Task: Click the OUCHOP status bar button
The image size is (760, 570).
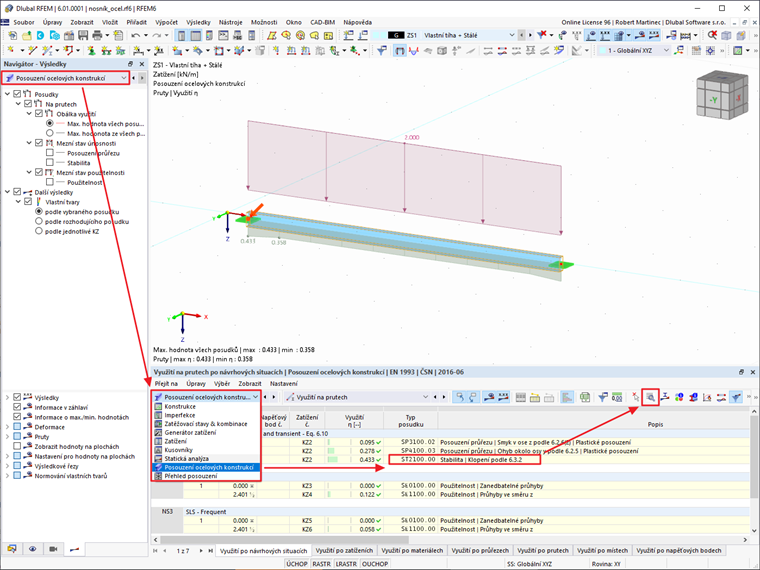Action: 375,564
